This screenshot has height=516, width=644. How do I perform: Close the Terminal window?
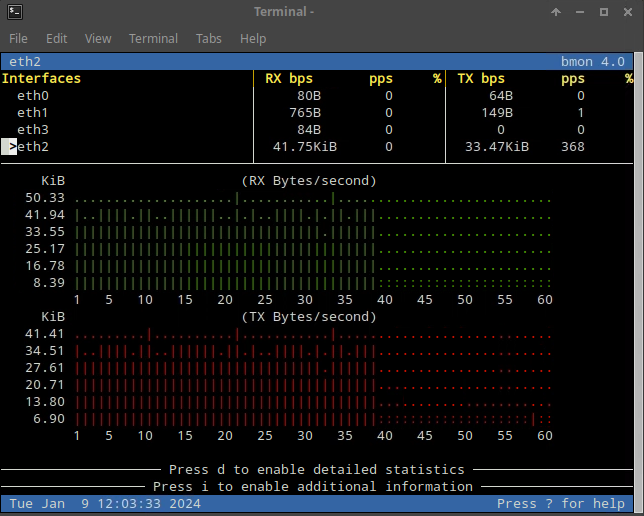627,12
